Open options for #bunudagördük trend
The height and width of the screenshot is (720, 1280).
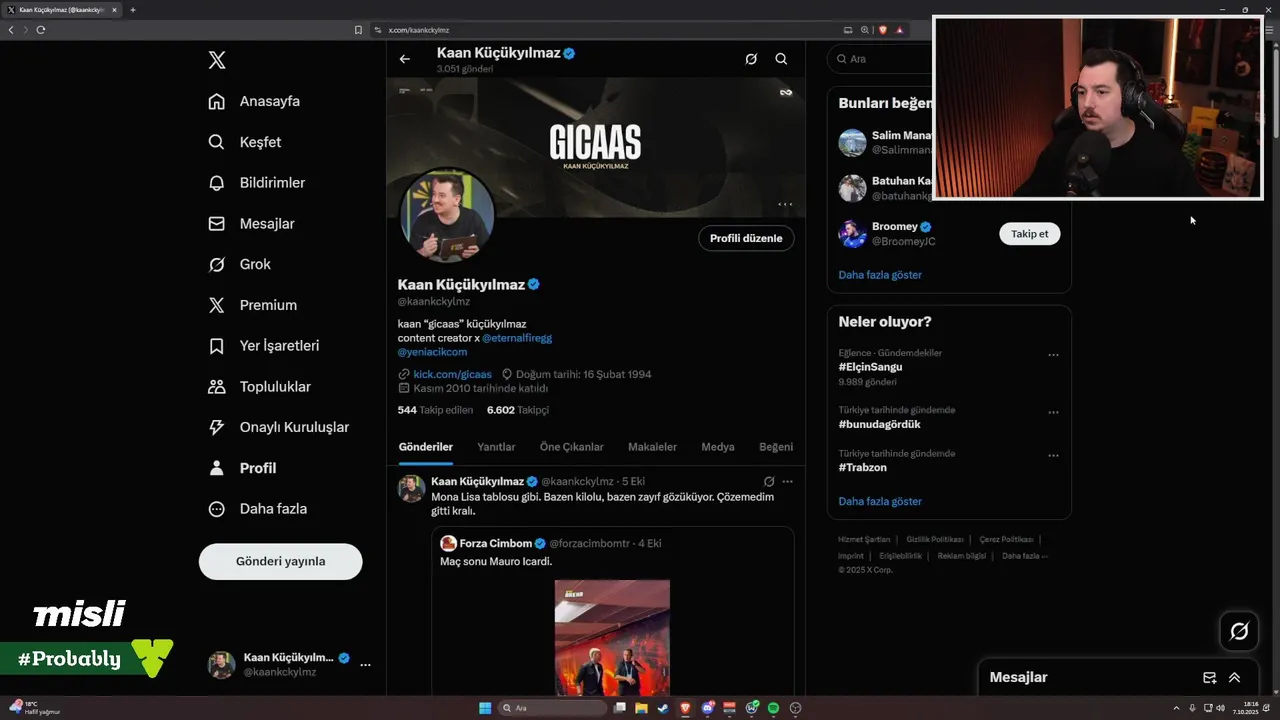1053,412
